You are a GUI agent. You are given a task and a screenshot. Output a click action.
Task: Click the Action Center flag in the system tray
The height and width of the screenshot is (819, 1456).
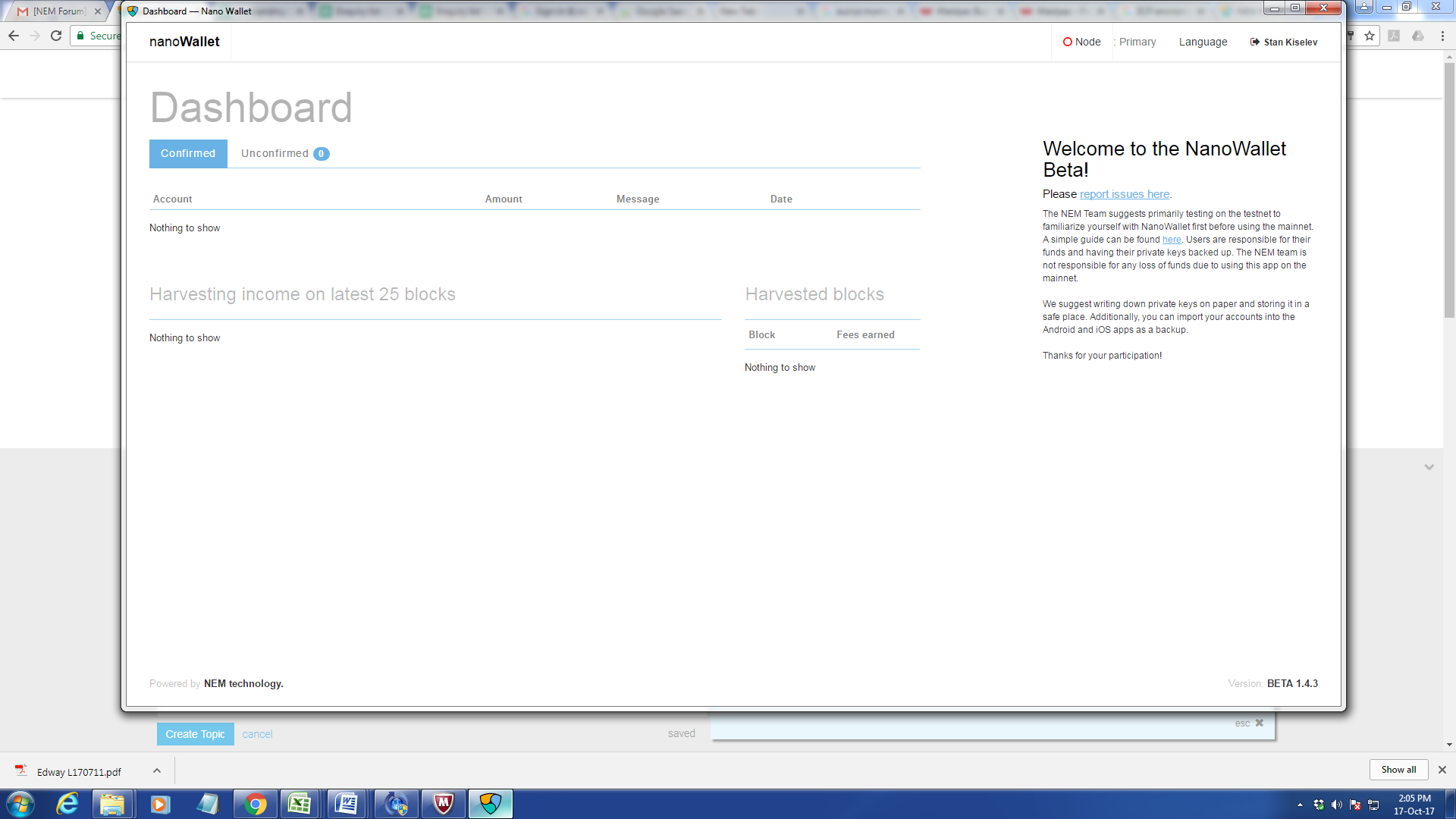[x=1355, y=805]
